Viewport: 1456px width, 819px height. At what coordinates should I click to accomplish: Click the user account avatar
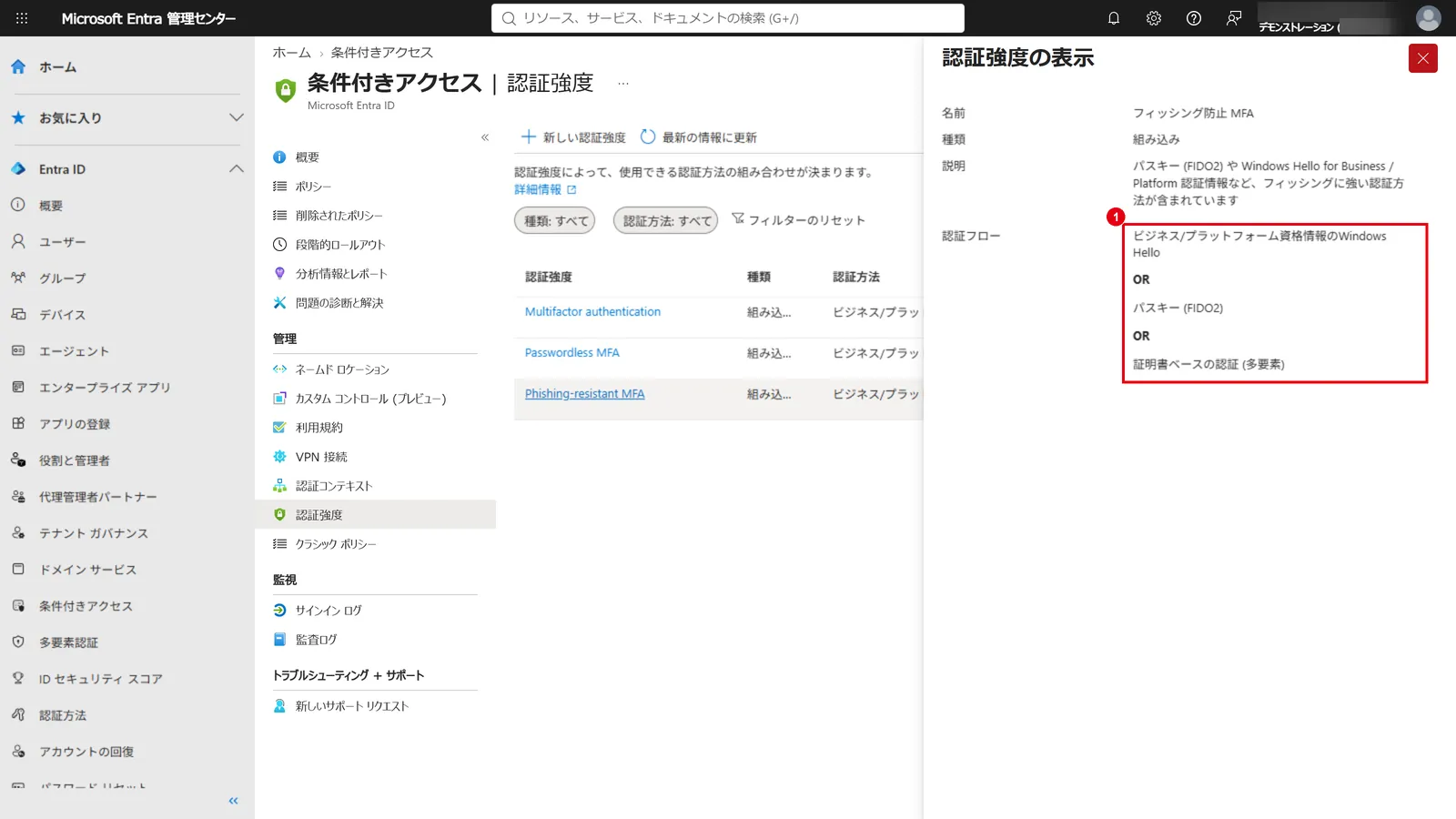(x=1429, y=18)
